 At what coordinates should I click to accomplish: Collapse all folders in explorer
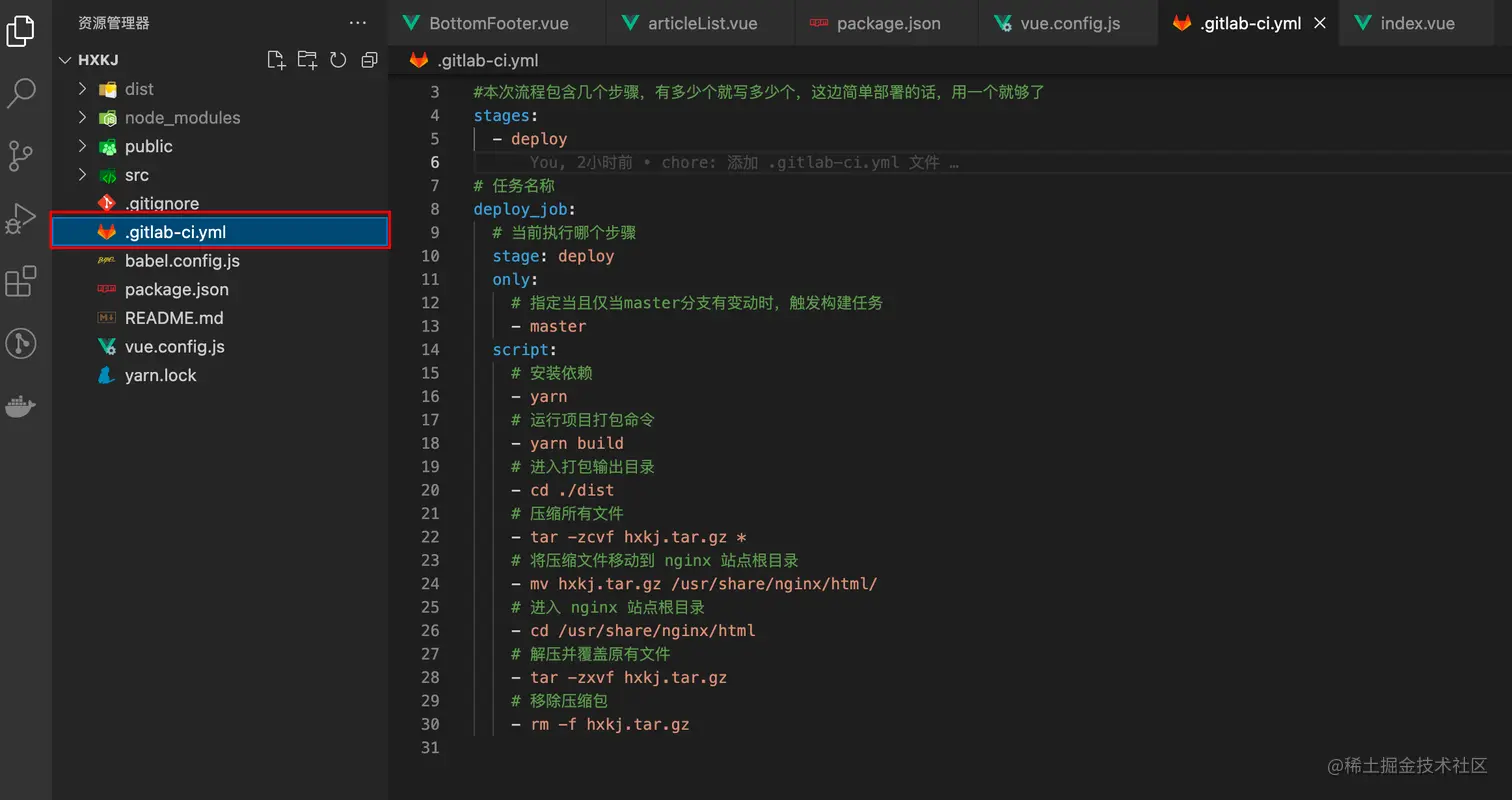point(369,60)
